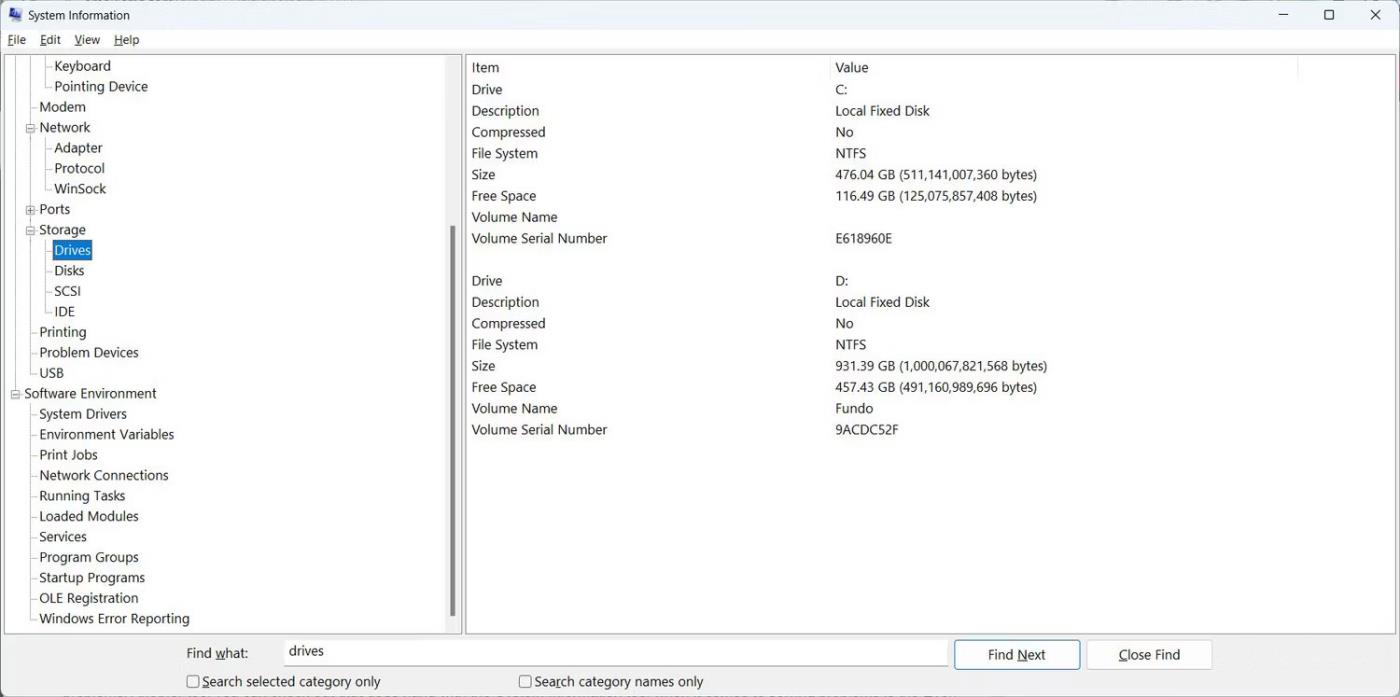Select Program Groups tree item
The height and width of the screenshot is (697, 1400).
[x=89, y=558]
